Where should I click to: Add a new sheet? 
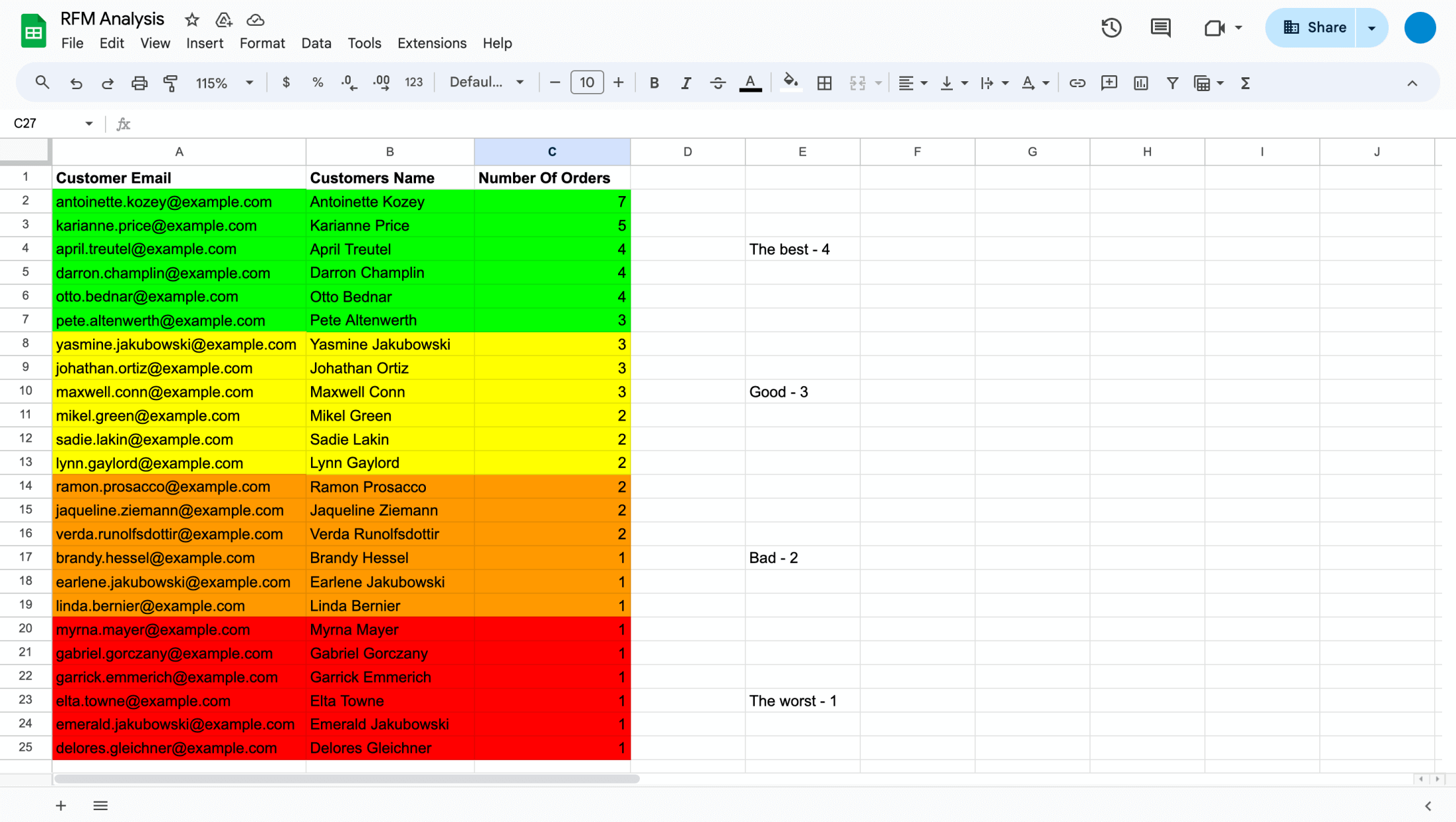[x=60, y=805]
